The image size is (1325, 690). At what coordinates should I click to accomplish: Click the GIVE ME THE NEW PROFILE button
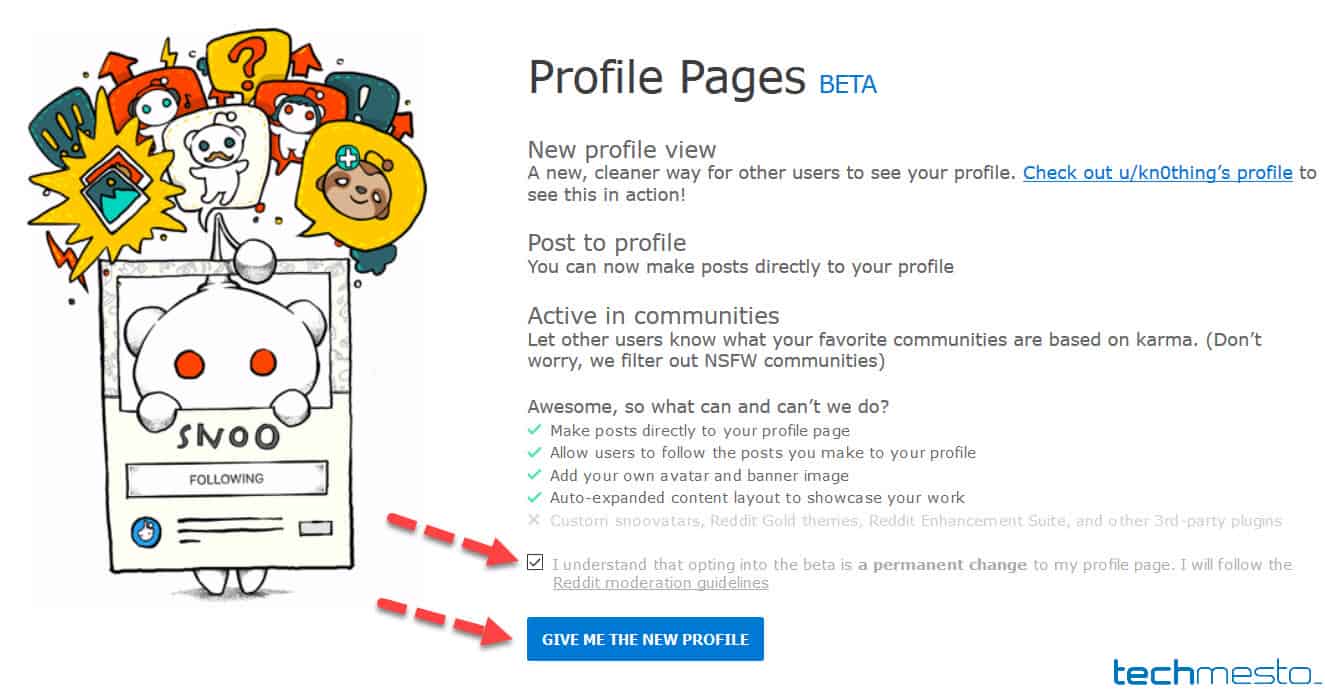click(x=645, y=639)
